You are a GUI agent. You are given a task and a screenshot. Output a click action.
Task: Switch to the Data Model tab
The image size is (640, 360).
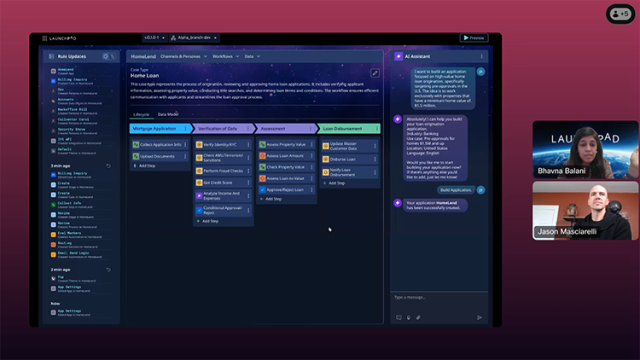point(168,114)
